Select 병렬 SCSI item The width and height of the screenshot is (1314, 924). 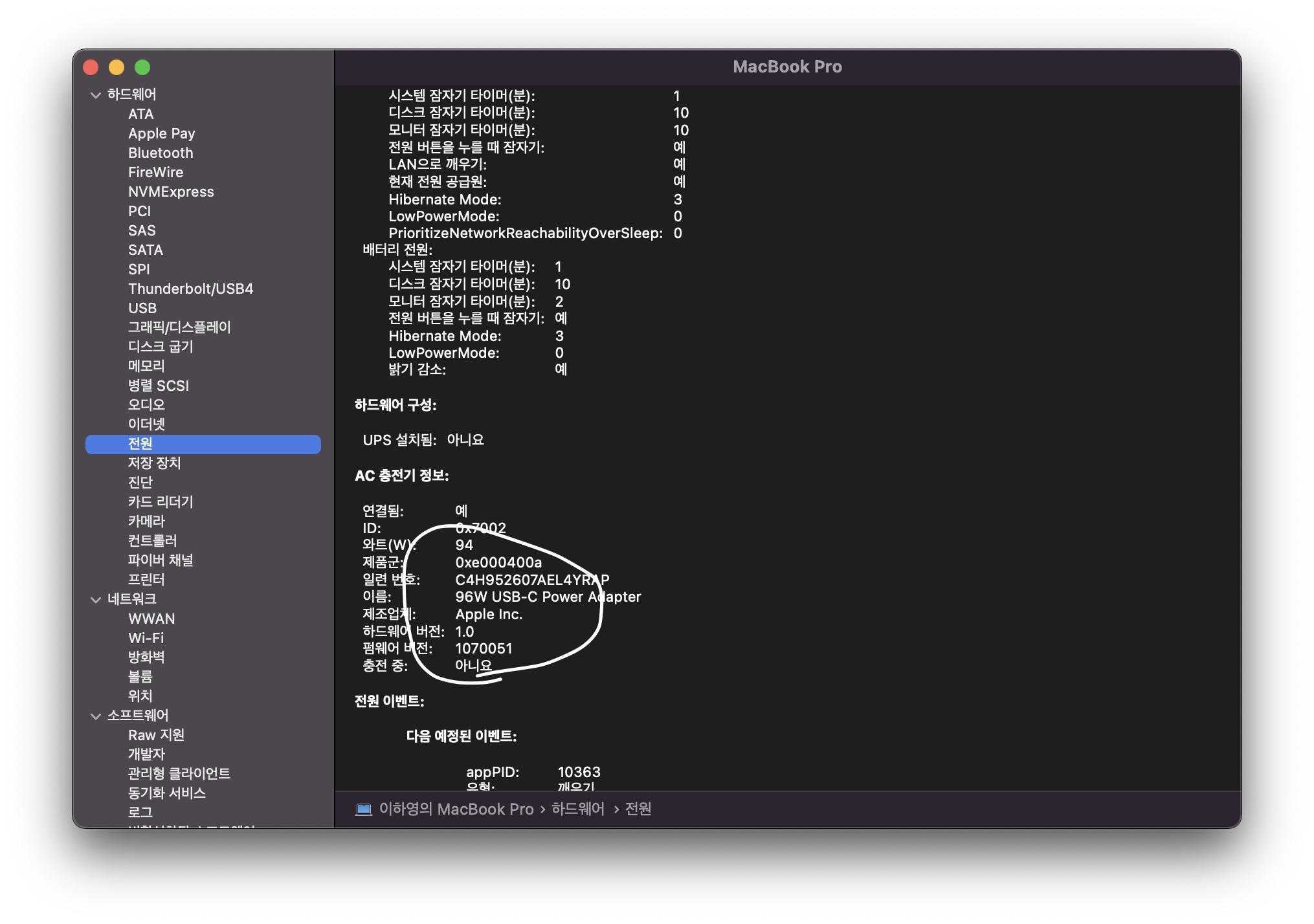tap(159, 386)
